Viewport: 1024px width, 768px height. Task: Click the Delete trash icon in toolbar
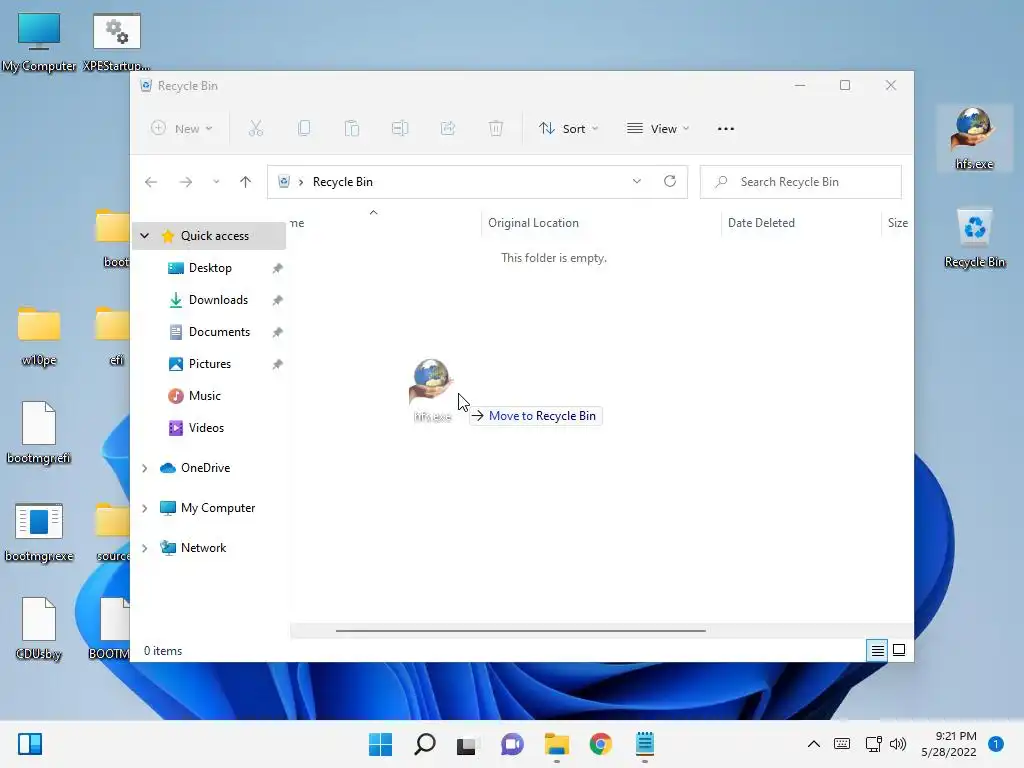(x=496, y=129)
